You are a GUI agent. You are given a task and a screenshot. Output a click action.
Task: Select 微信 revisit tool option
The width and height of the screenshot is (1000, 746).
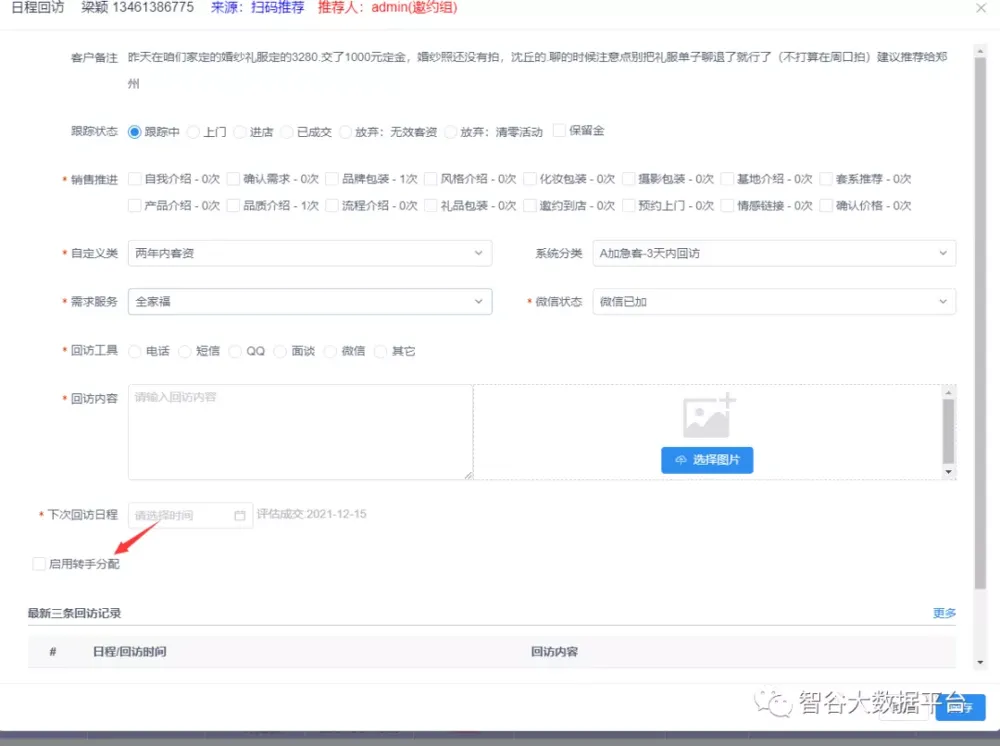tap(331, 351)
